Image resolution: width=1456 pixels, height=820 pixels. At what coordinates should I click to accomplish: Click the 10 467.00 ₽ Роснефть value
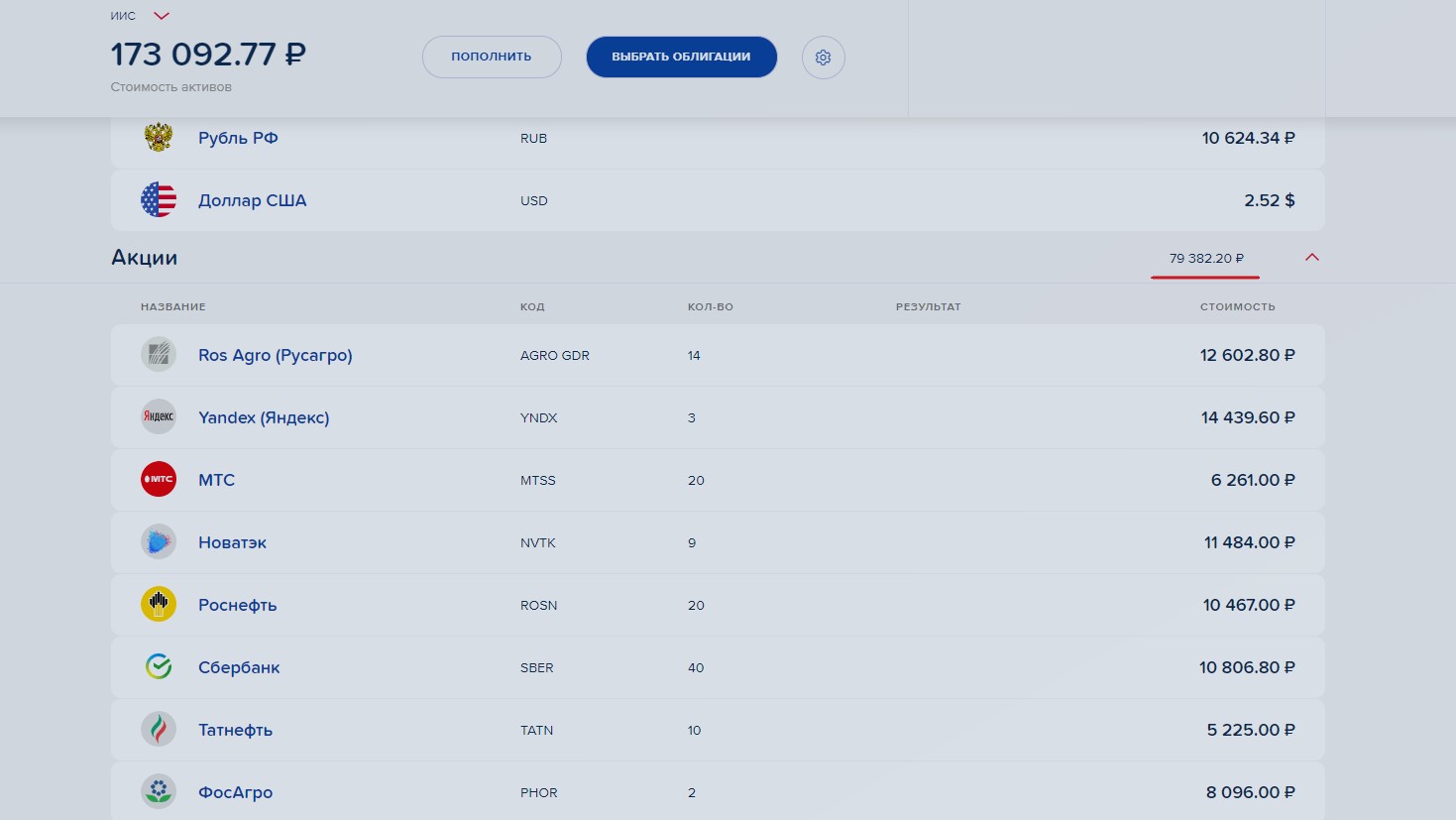tap(1249, 605)
